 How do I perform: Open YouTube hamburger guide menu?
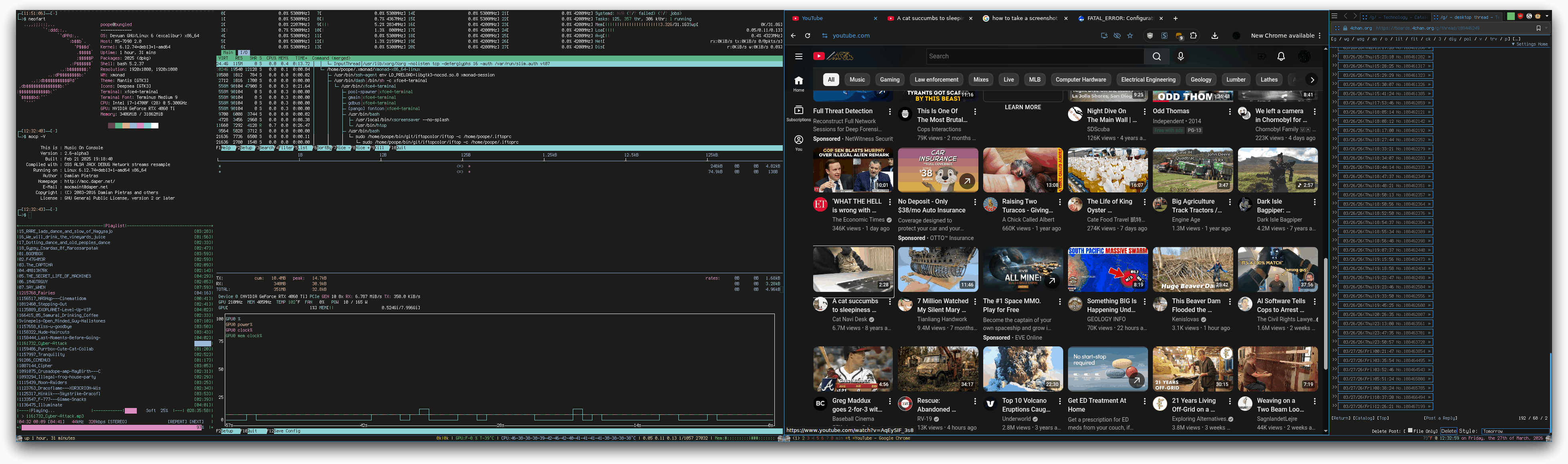click(799, 56)
